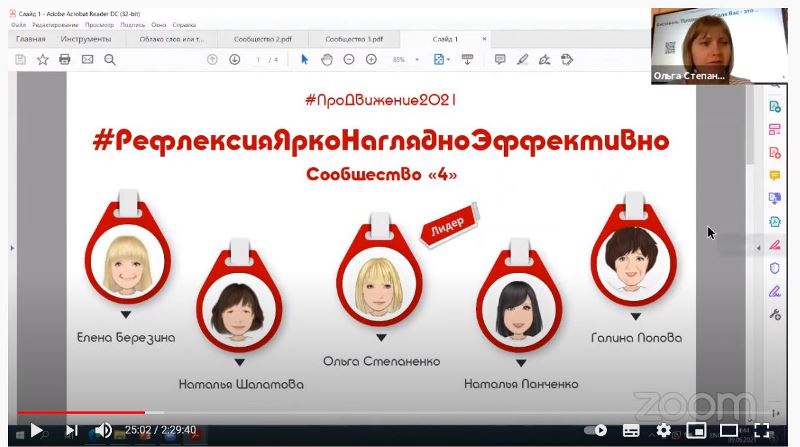
Task: Mute the video volume
Action: 103,431
